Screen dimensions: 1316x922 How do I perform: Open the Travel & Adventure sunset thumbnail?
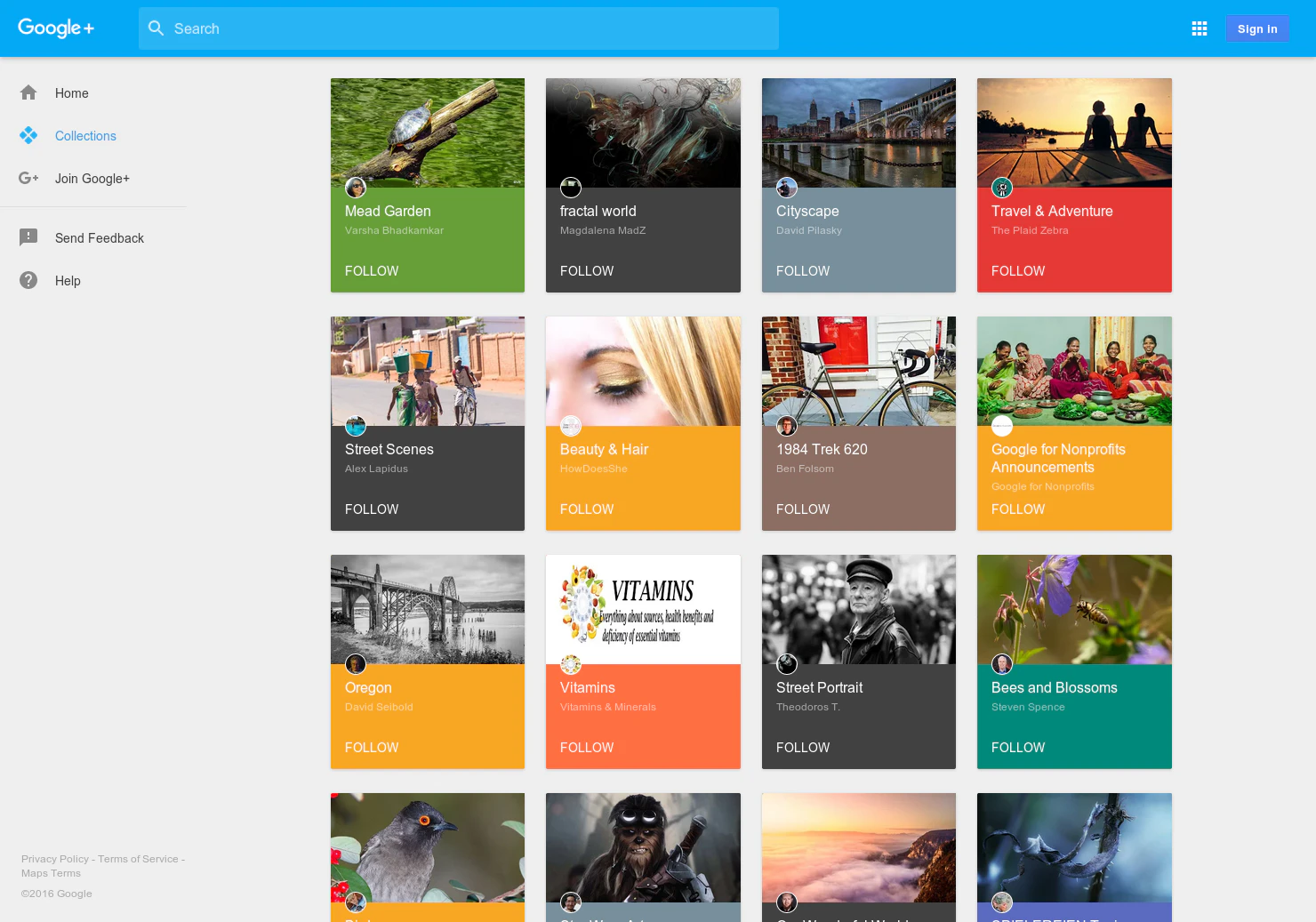pyautogui.click(x=1074, y=132)
